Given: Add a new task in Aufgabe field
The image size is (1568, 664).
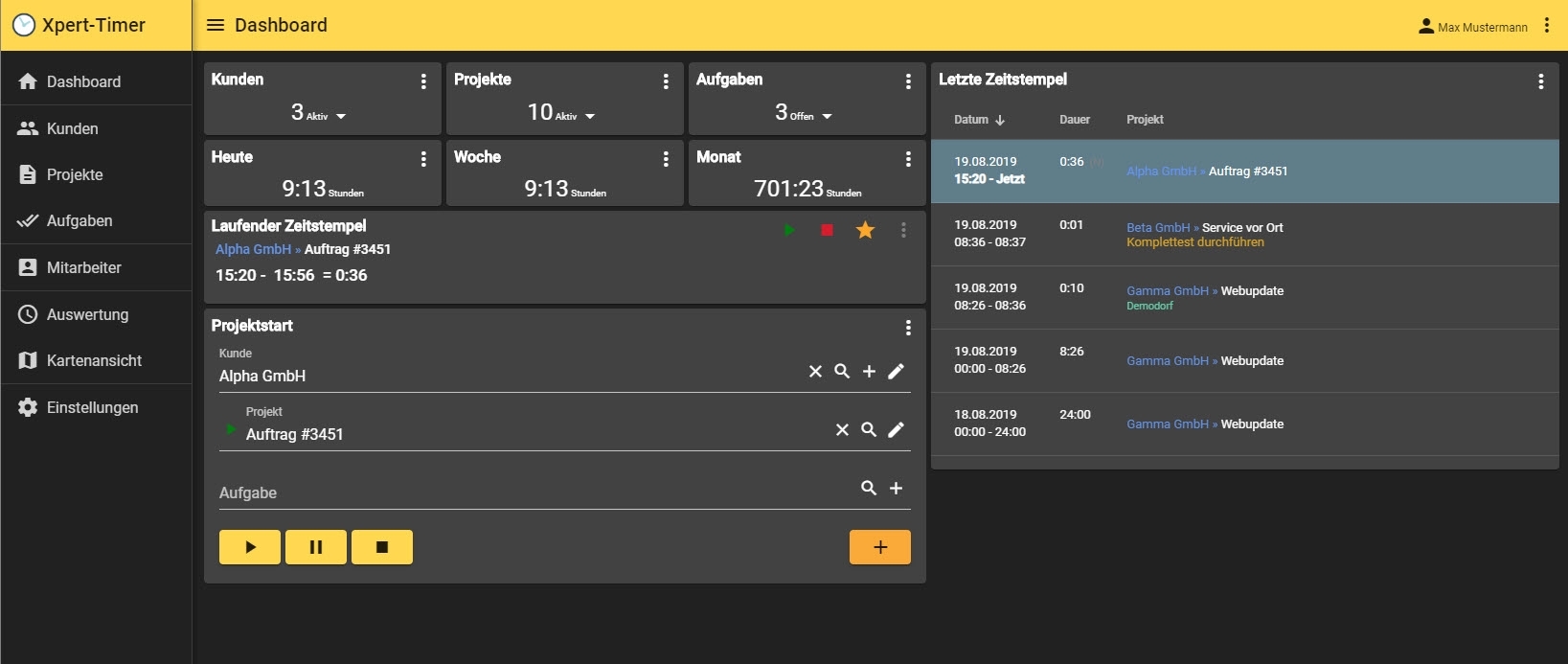Looking at the screenshot, I should pos(896,488).
